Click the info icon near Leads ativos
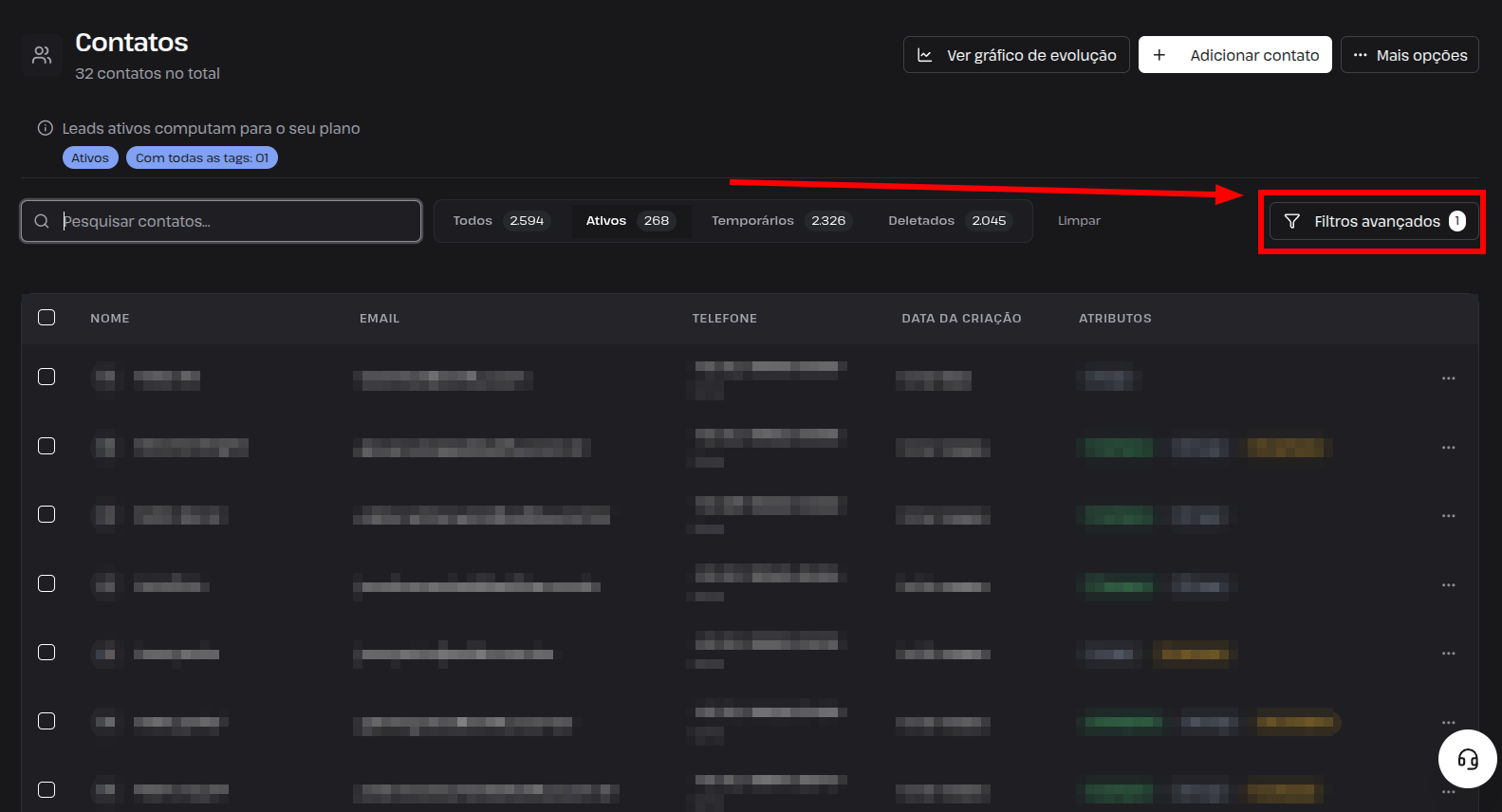This screenshot has height=812, width=1502. pos(45,128)
